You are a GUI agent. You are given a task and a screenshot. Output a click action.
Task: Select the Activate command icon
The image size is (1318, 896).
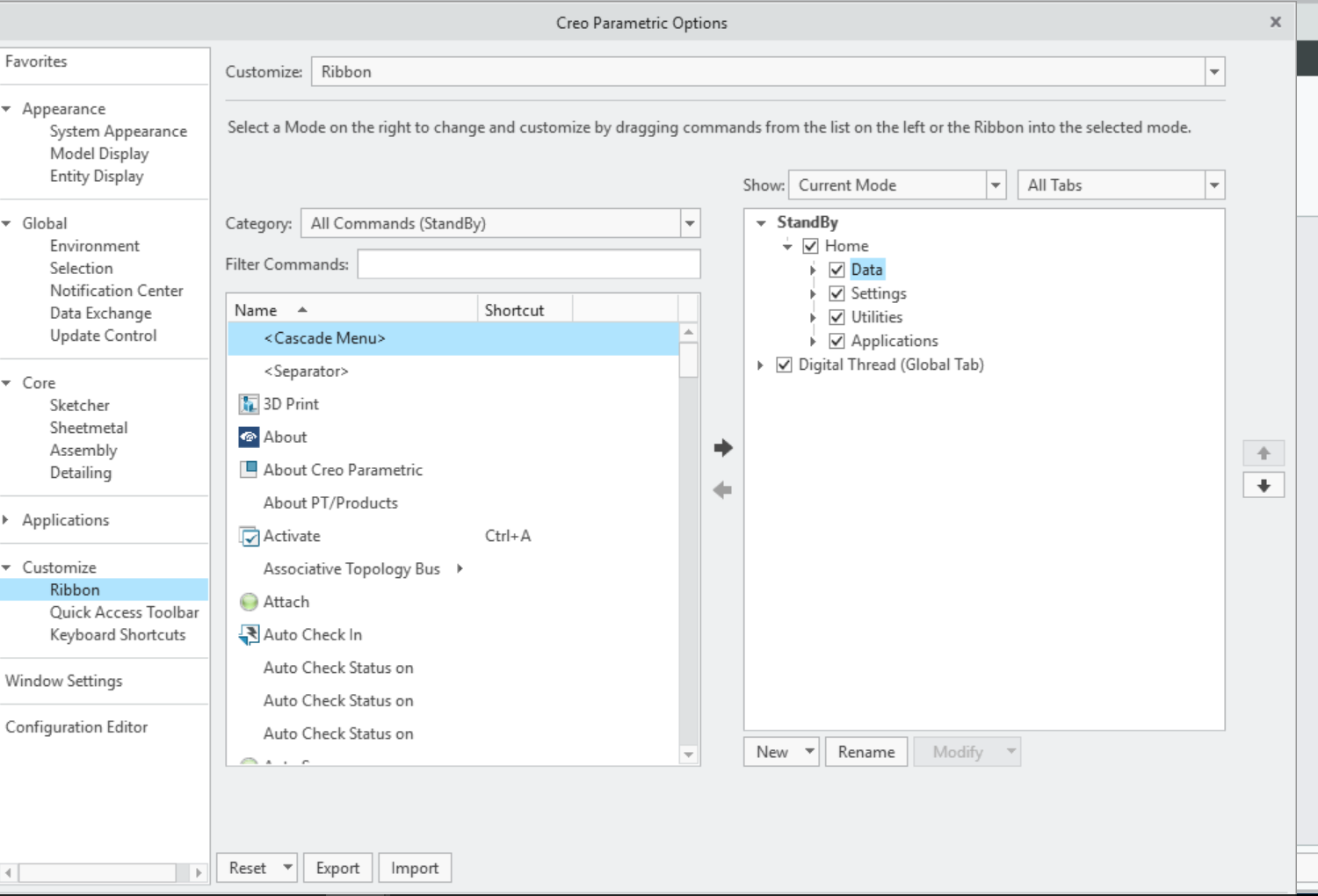(250, 536)
